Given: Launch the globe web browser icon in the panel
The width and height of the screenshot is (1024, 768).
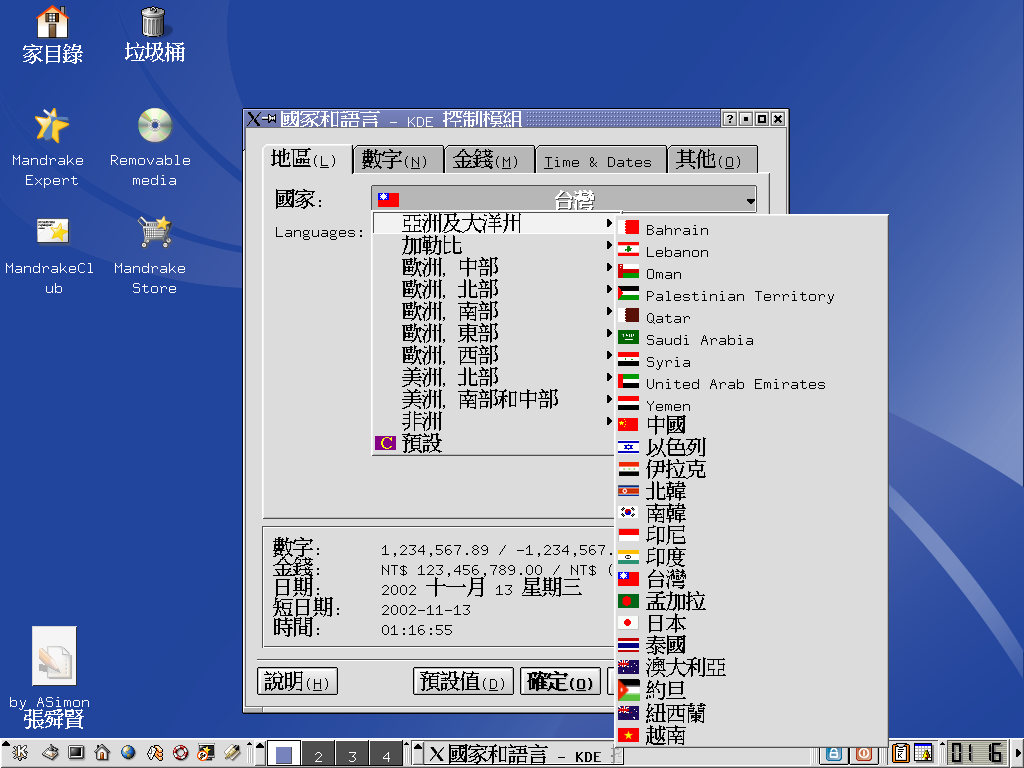Looking at the screenshot, I should click(x=128, y=753).
